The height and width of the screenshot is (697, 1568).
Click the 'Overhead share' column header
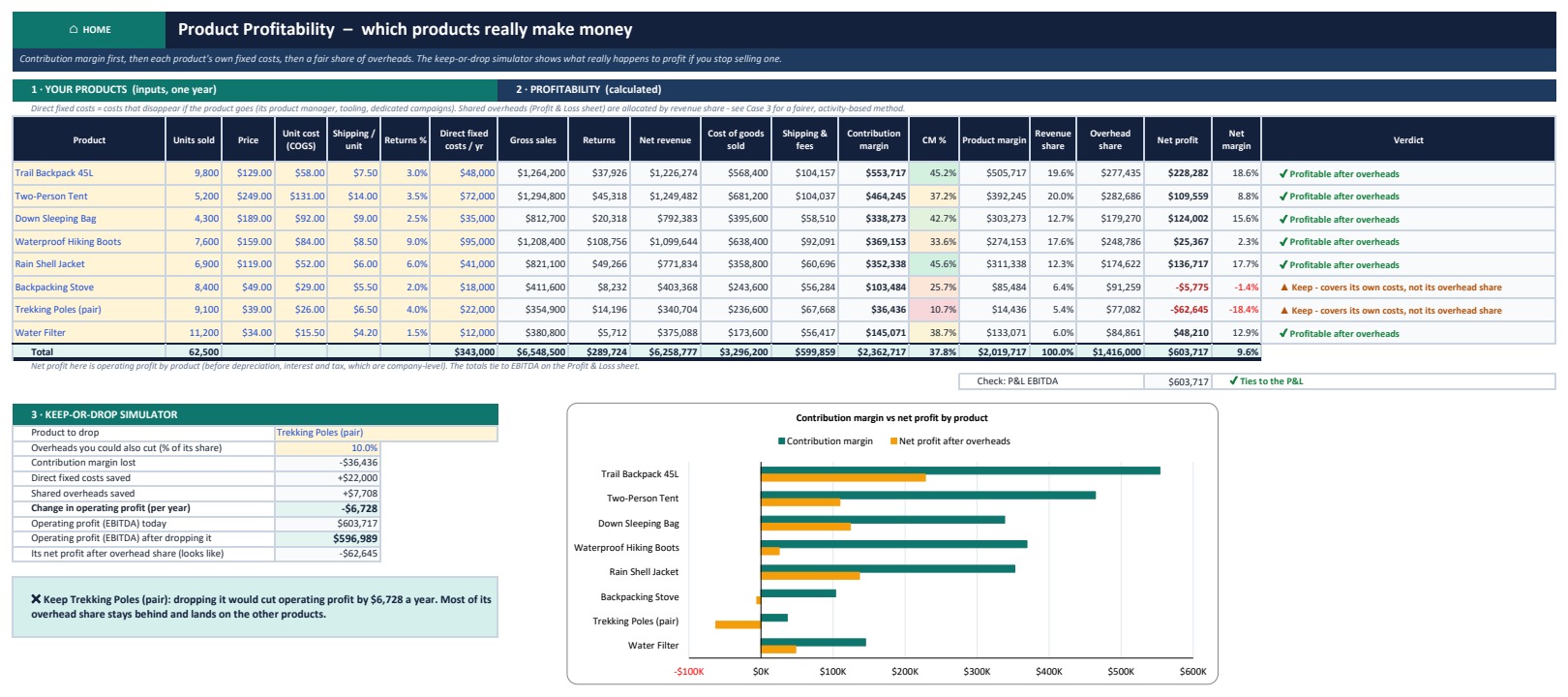tap(1110, 140)
